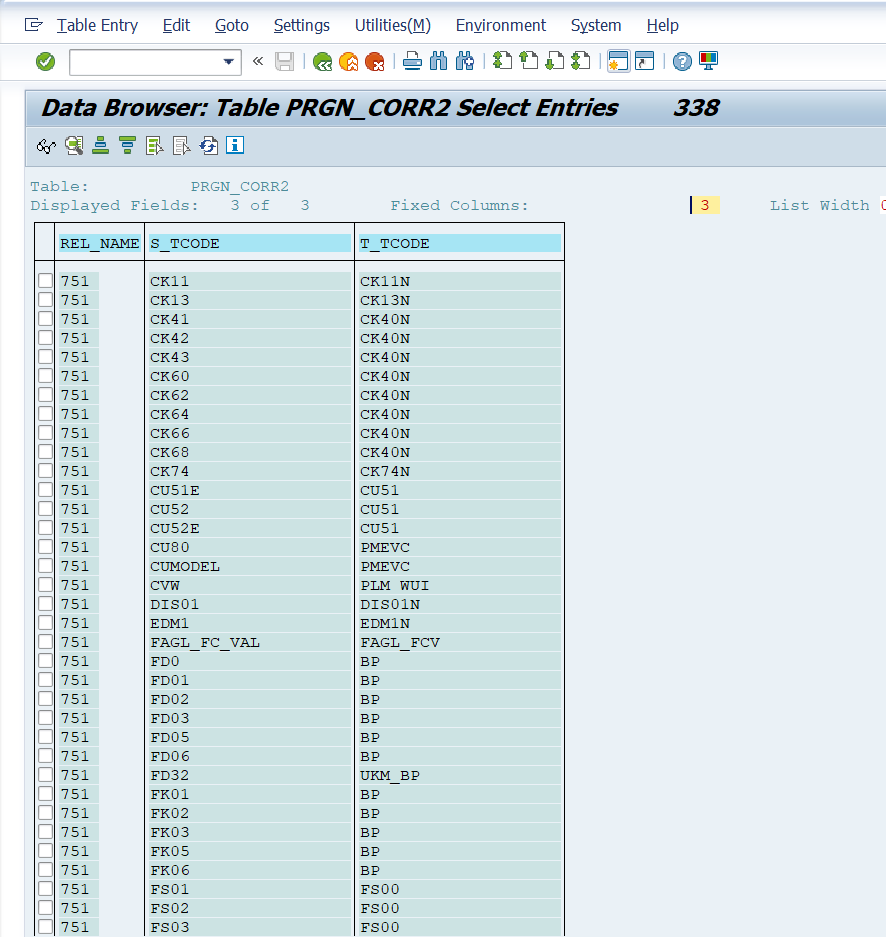Click the menu bar exit icon left of Table Entry
This screenshot has height=937, width=886.
33,25
